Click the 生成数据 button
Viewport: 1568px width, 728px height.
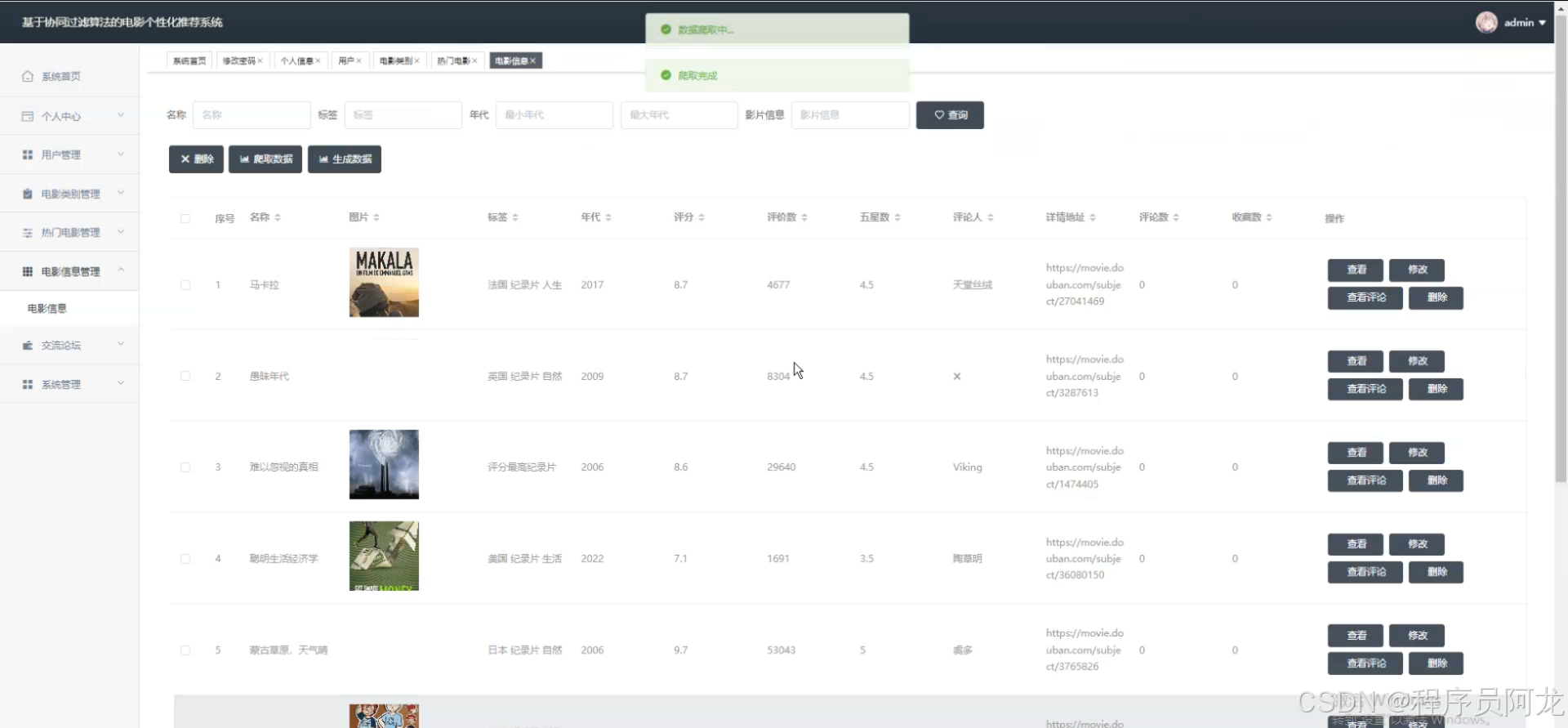(345, 159)
